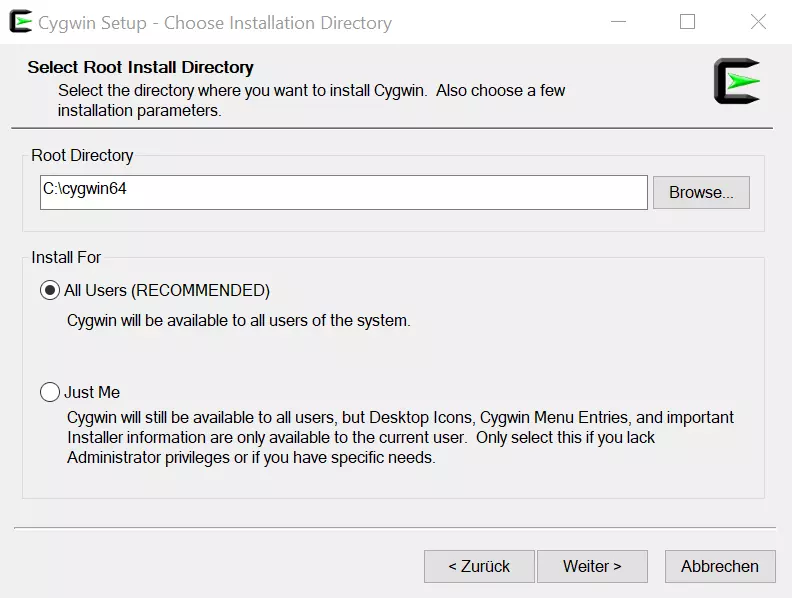
Task: Click the 'Install For' group label
Action: [x=66, y=258]
